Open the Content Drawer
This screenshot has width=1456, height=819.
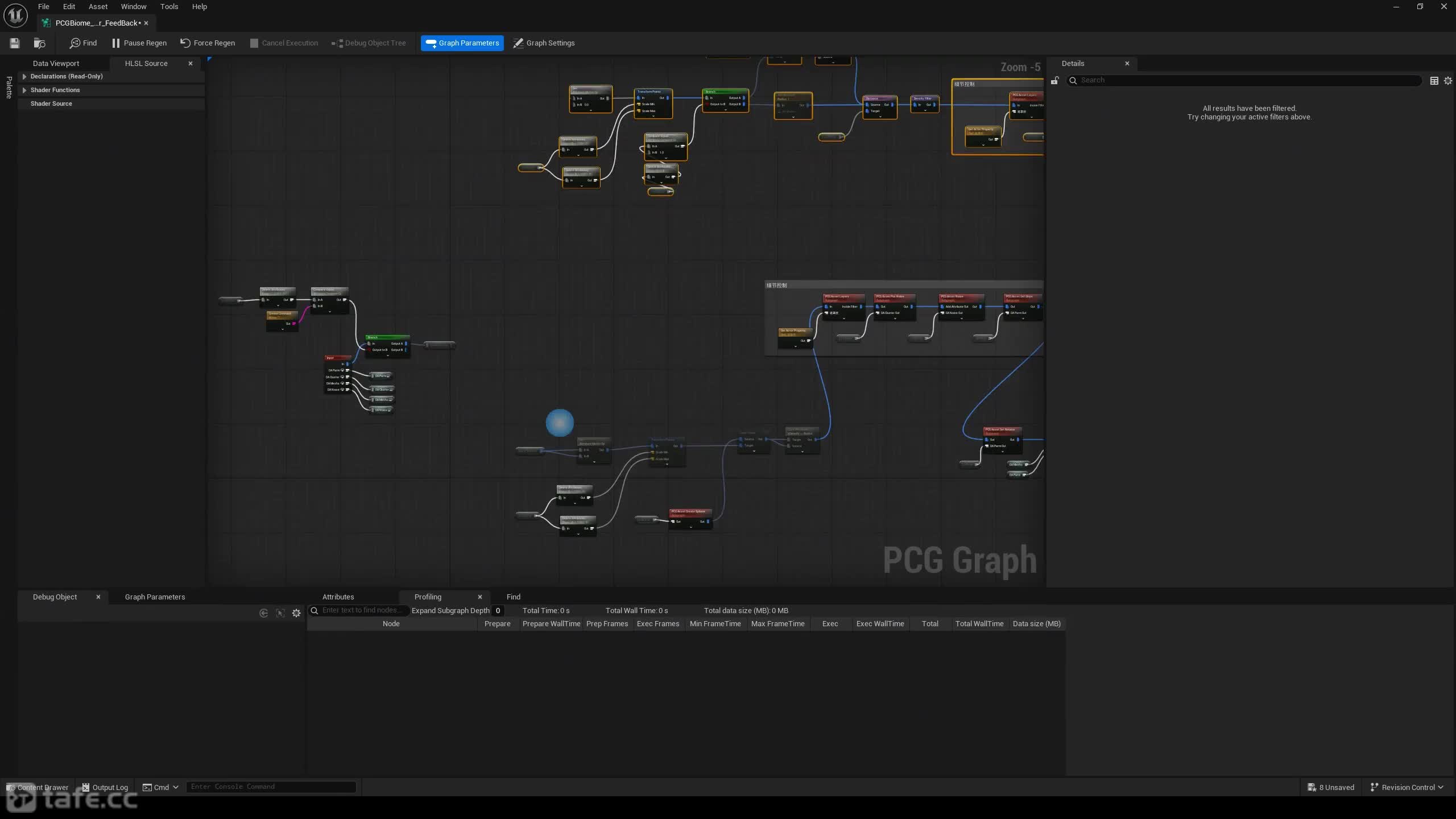(x=38, y=787)
